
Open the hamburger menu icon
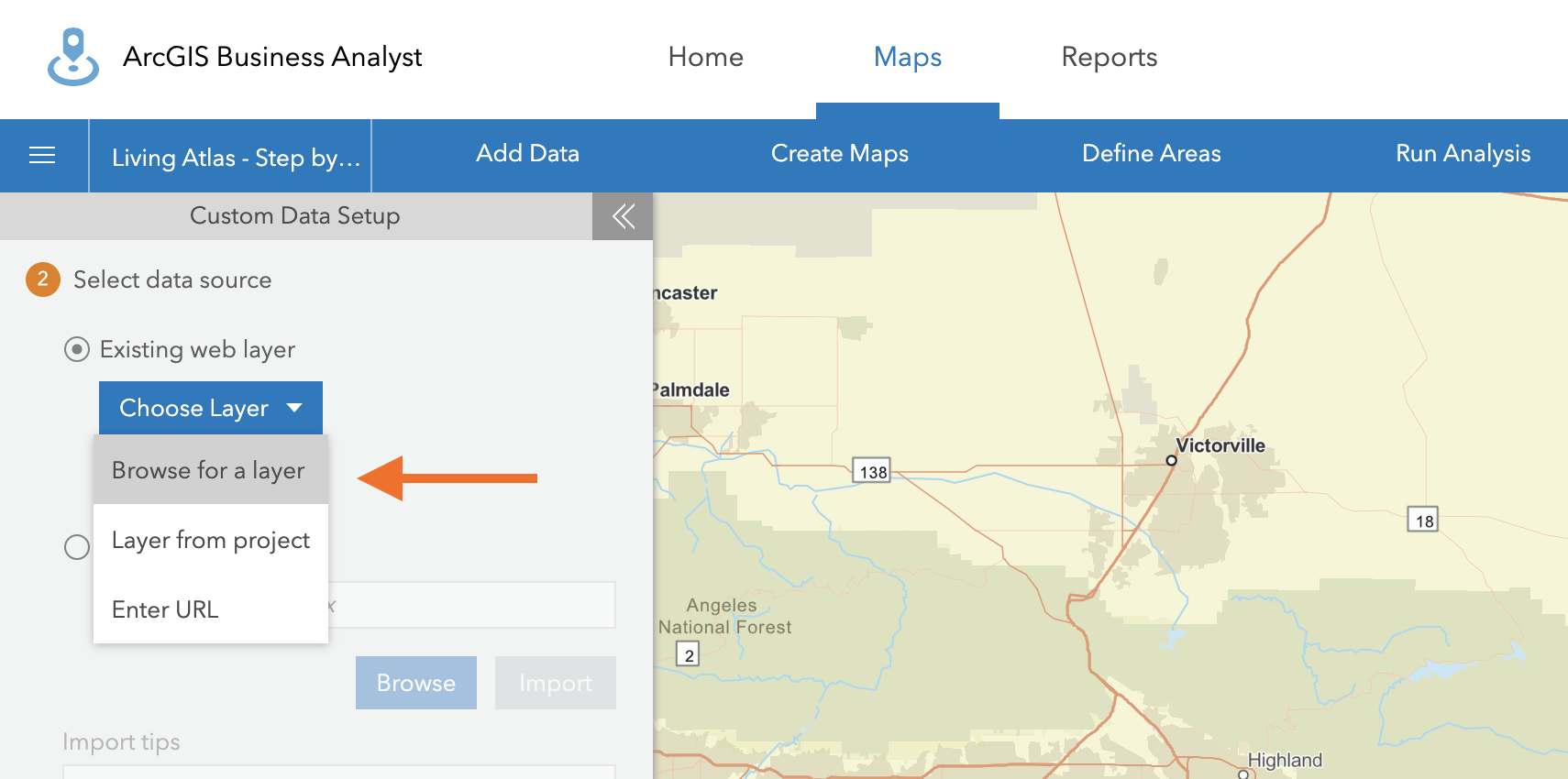click(x=42, y=156)
